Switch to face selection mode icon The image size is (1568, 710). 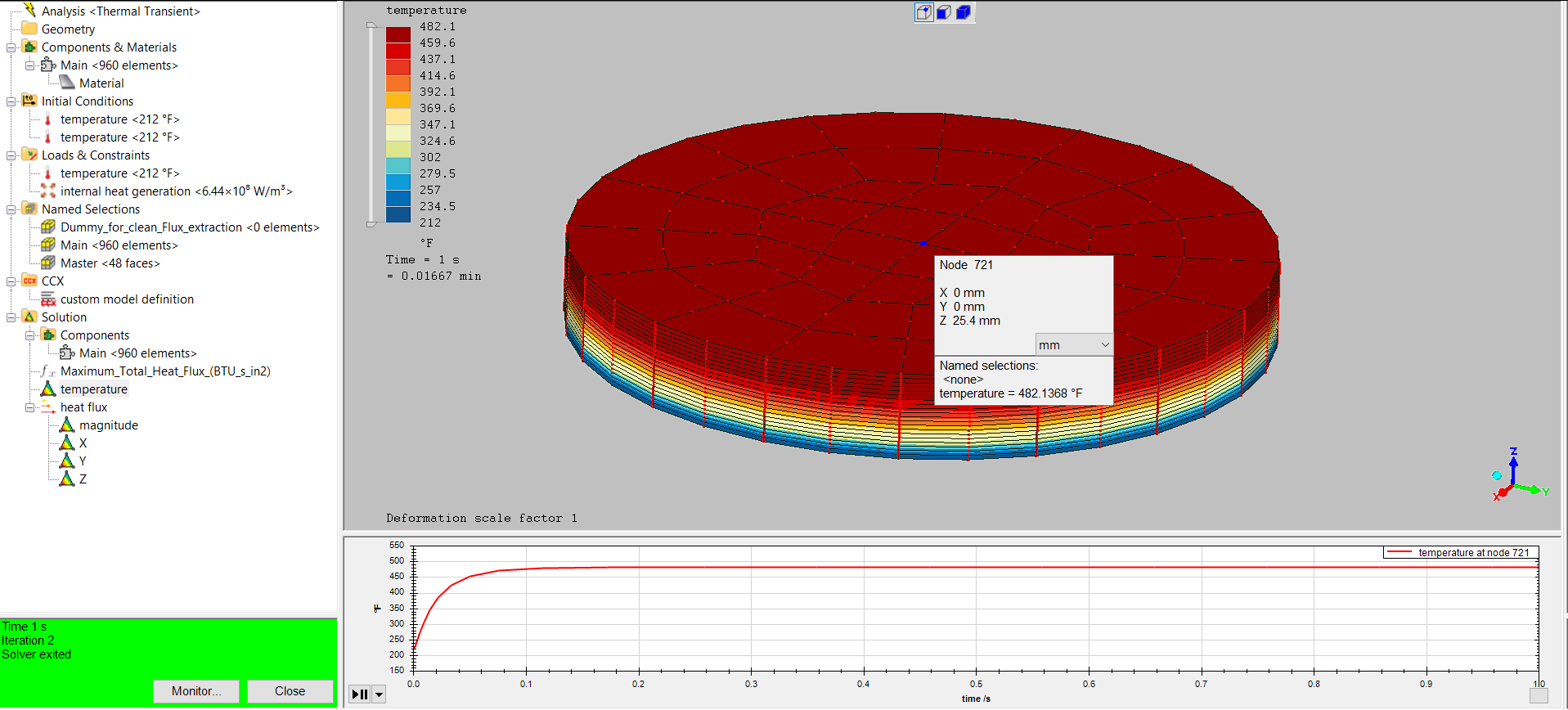tap(944, 12)
